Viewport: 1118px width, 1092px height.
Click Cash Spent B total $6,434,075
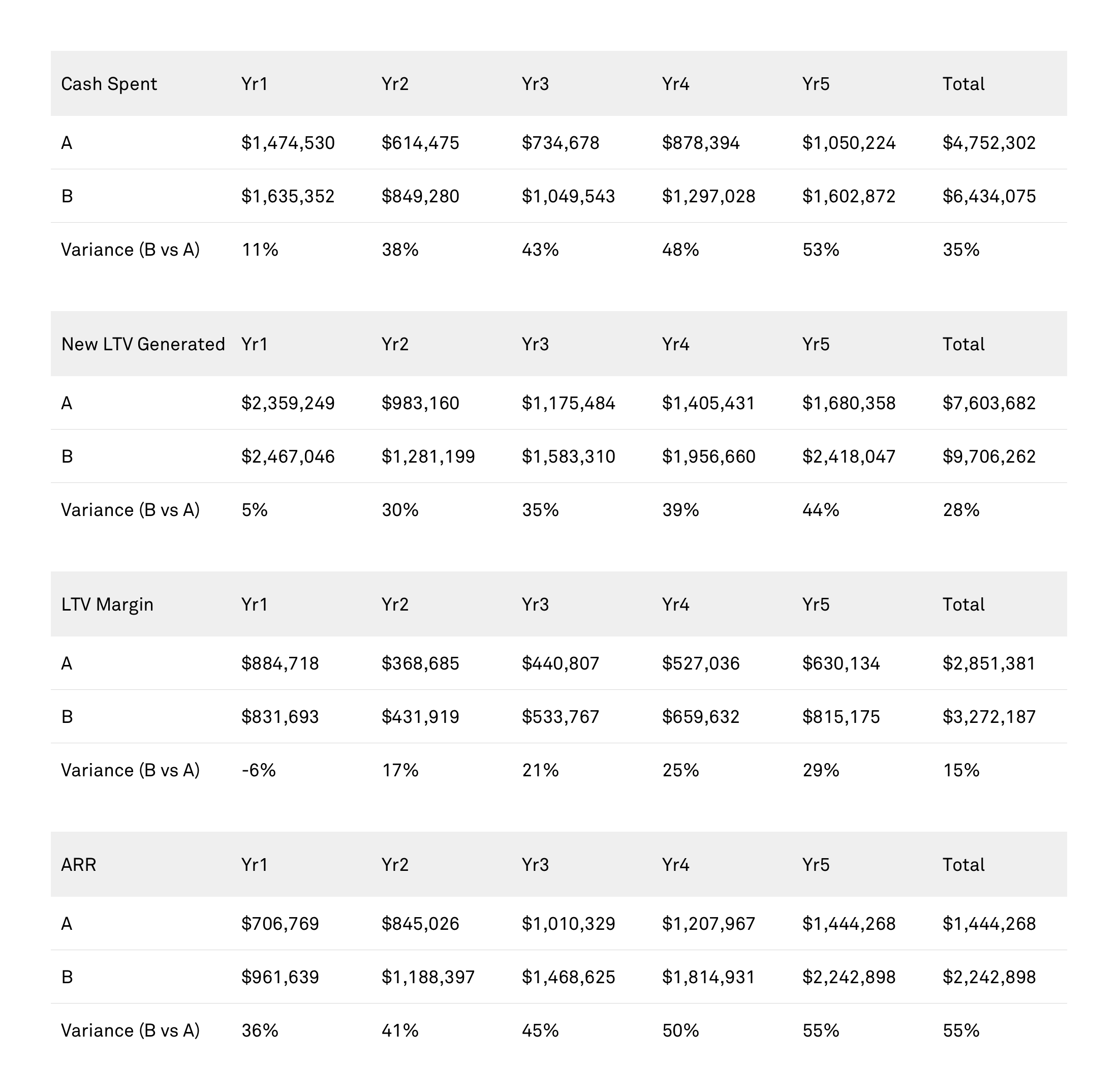[989, 196]
